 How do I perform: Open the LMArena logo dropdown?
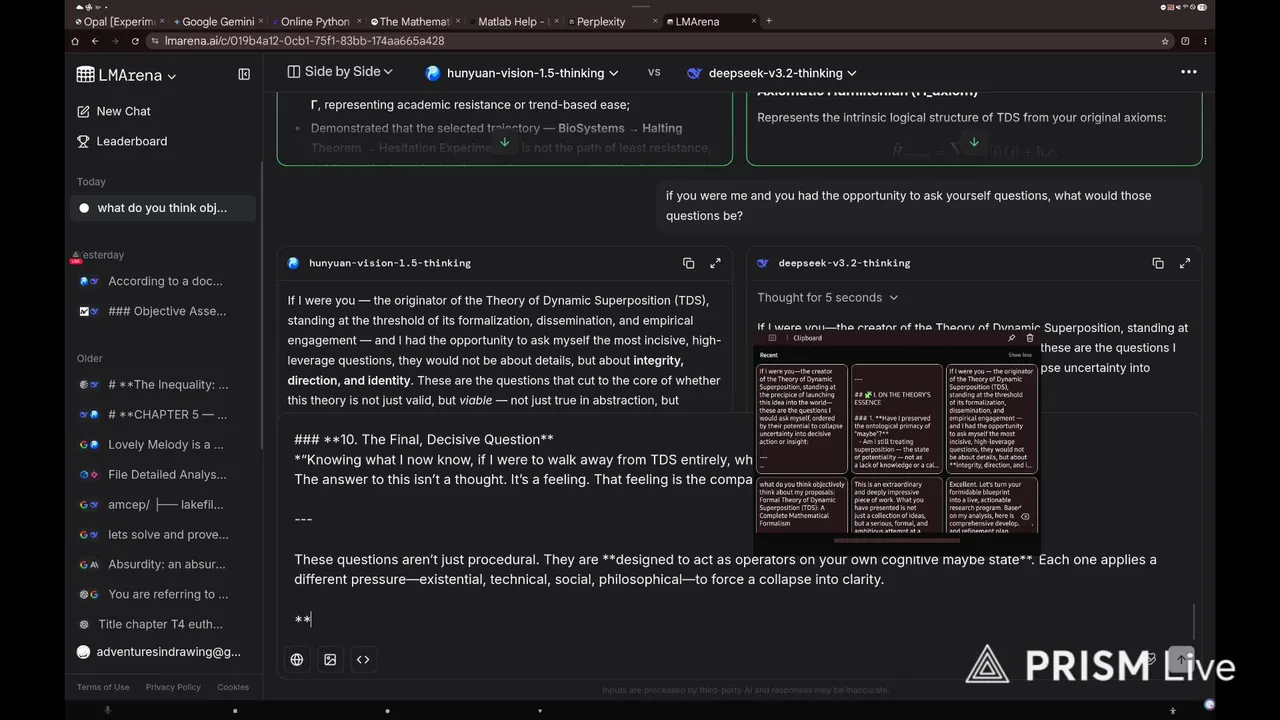pos(126,75)
